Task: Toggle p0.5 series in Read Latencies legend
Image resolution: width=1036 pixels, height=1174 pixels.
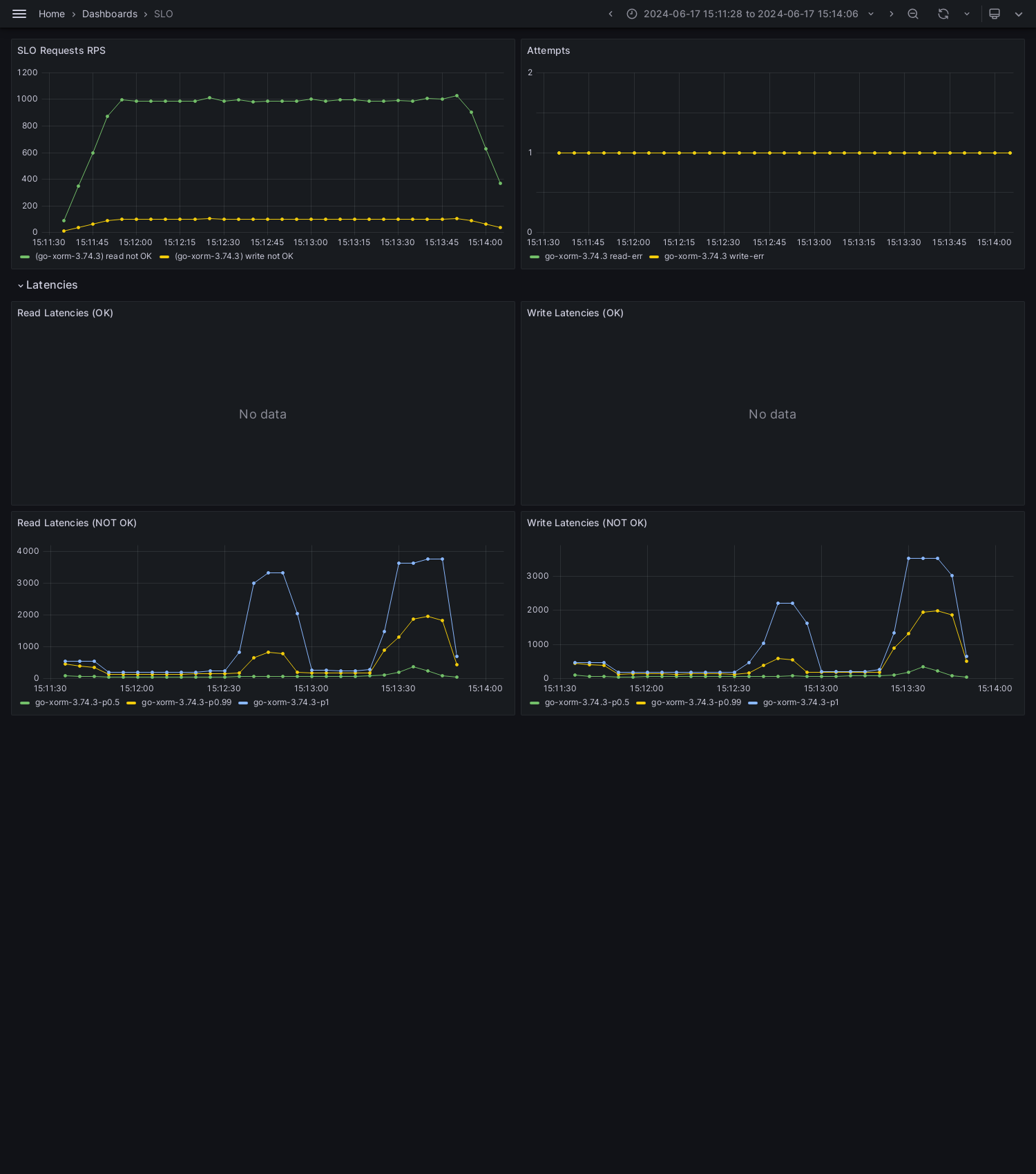Action: 77,702
